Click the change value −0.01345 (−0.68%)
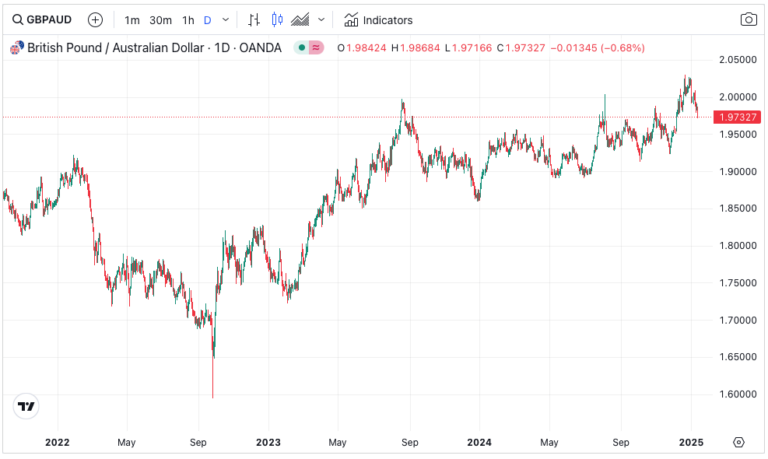 (x=598, y=48)
